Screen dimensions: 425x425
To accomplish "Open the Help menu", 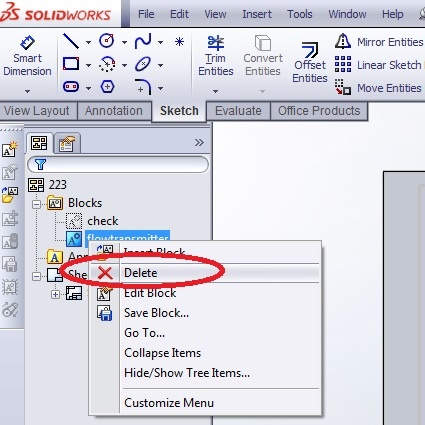I will 393,14.
